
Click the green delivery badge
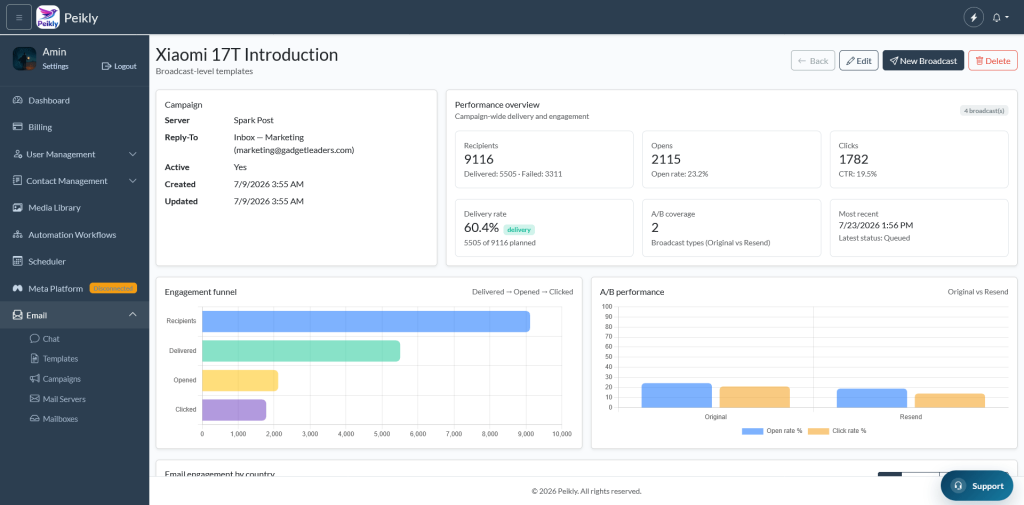519,229
